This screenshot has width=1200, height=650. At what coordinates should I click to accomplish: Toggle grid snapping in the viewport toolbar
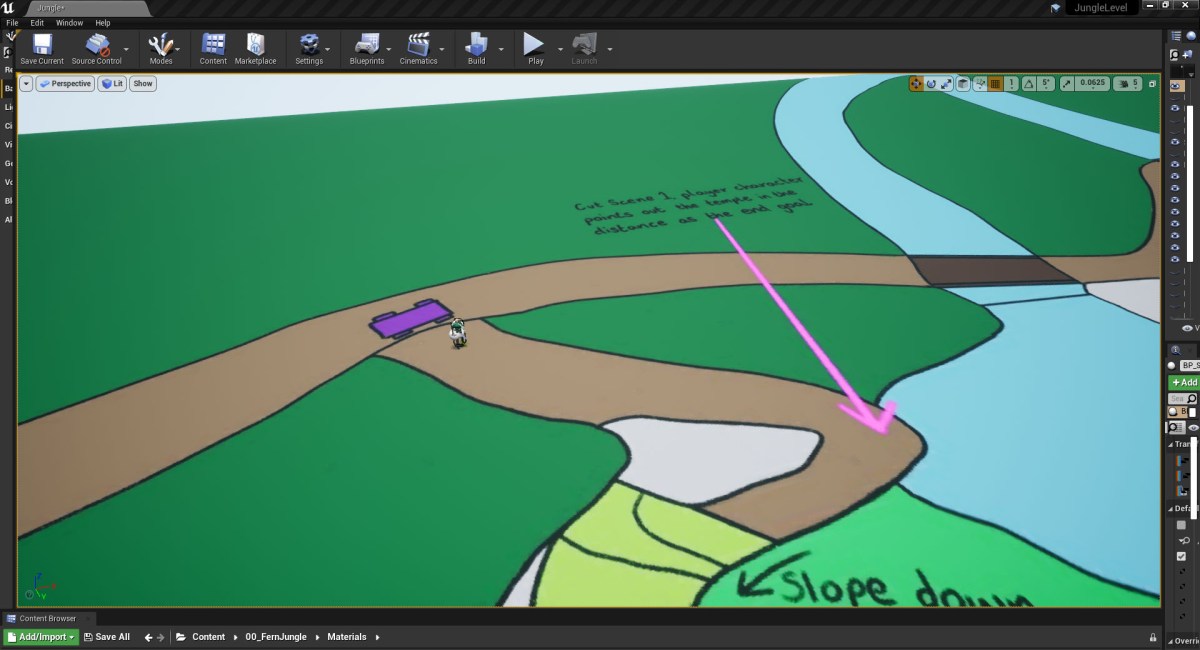[995, 84]
